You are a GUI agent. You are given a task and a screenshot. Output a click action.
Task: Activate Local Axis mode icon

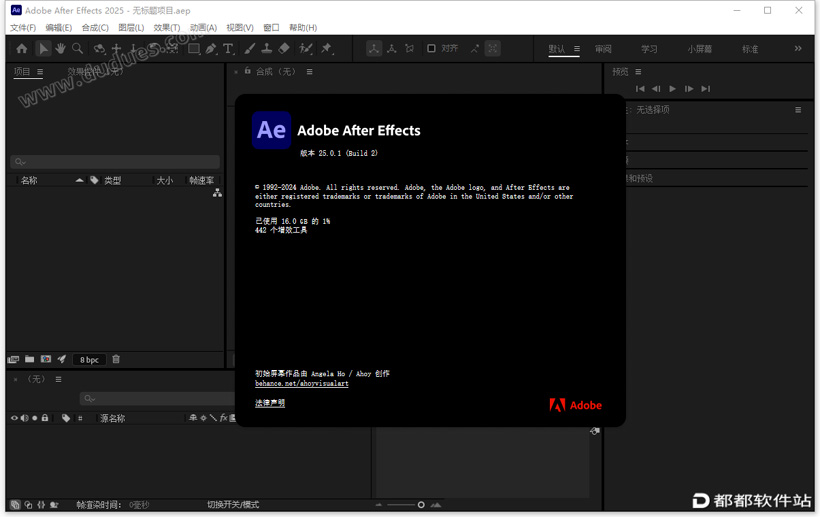(373, 49)
